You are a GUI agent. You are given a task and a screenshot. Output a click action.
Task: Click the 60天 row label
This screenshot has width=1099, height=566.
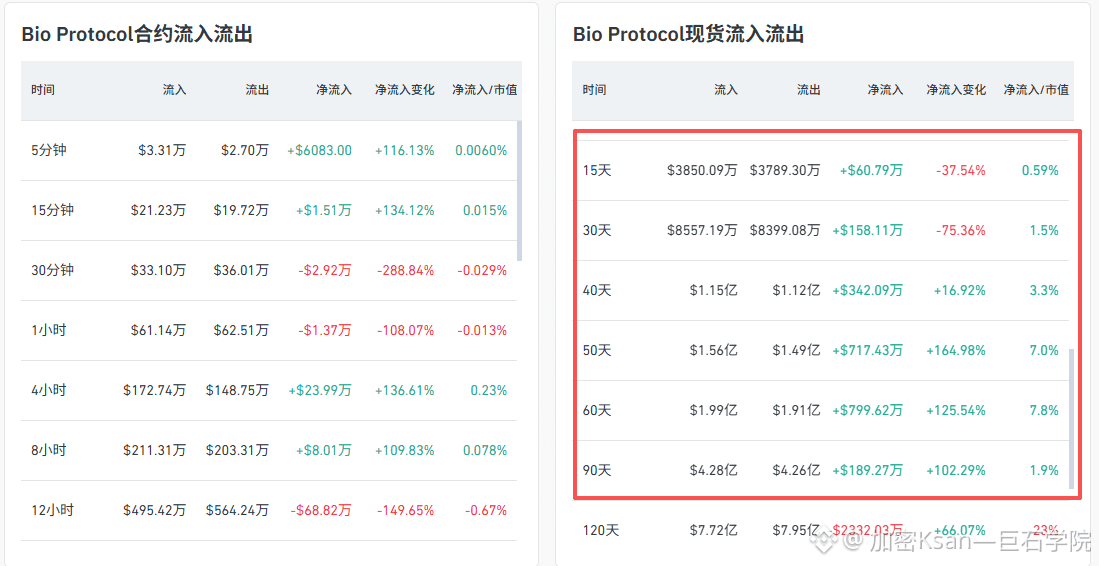click(x=597, y=410)
